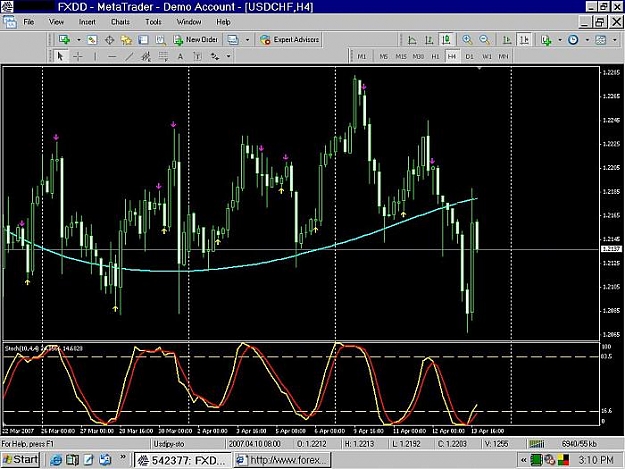Viewport: 625px width, 469px height.
Task: Expand the New Chart dropdown arrow
Action: point(78,39)
